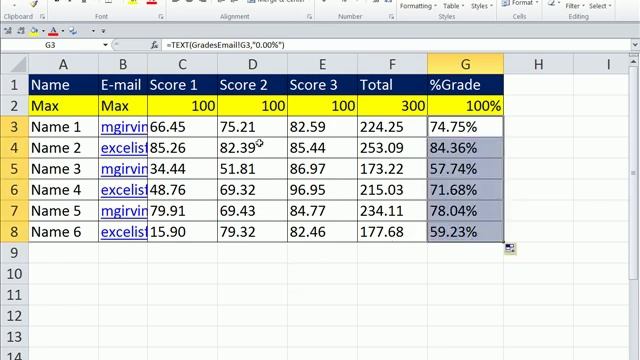
Task: Open the font color dropdown arrow in quick toolbar
Action: coord(62,31)
